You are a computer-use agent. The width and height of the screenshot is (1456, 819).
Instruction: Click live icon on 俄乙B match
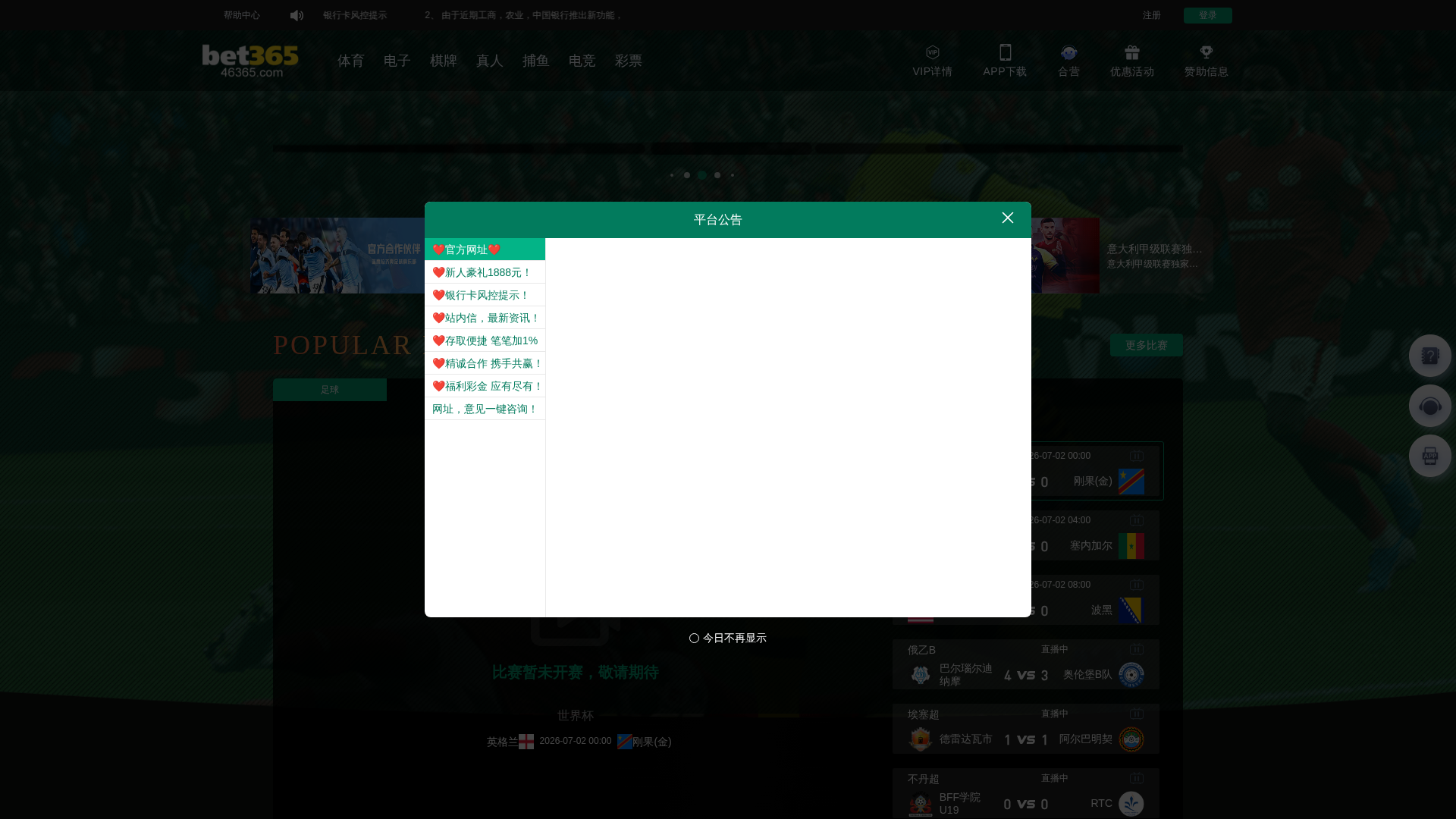(1136, 649)
